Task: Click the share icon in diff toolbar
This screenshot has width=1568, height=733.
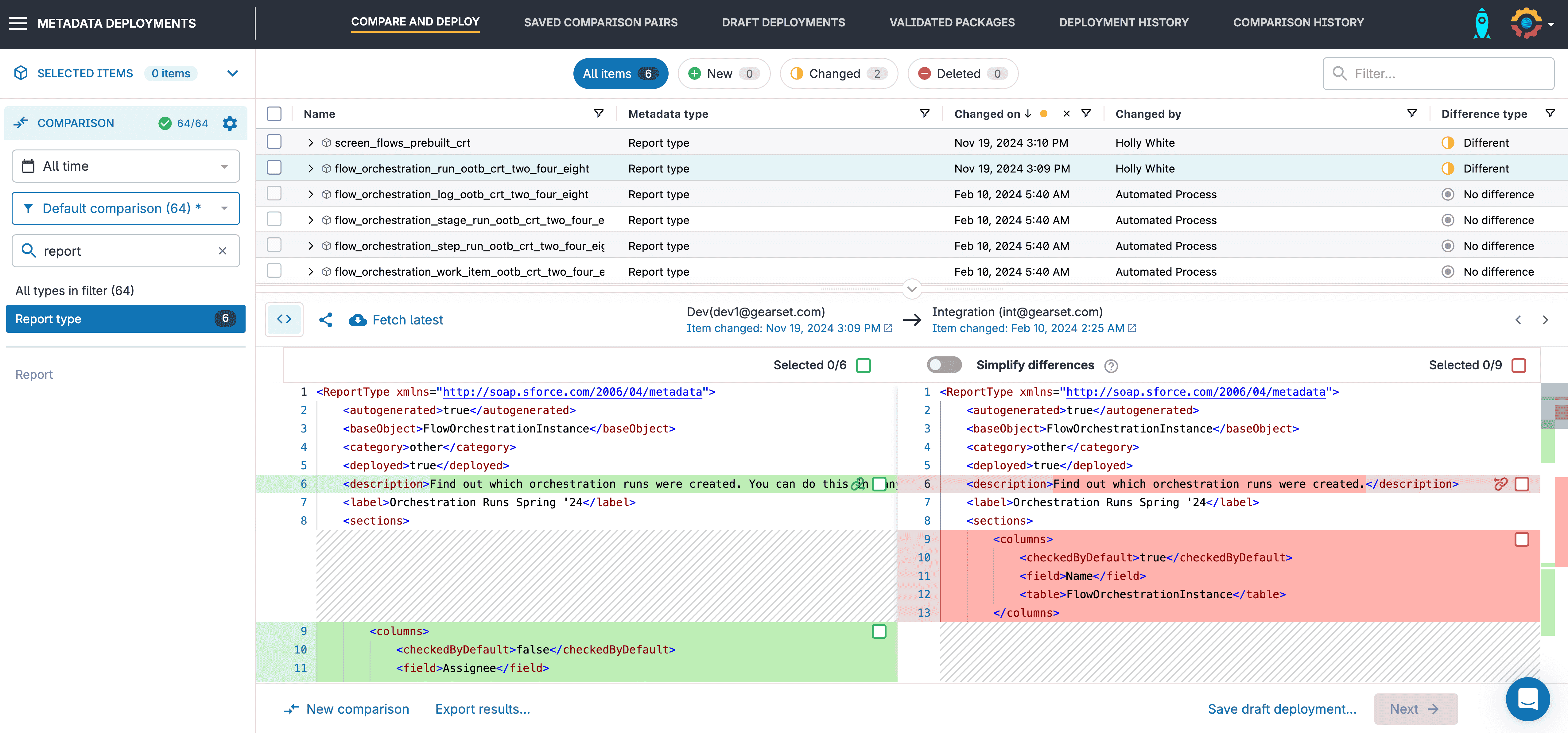Action: (326, 320)
